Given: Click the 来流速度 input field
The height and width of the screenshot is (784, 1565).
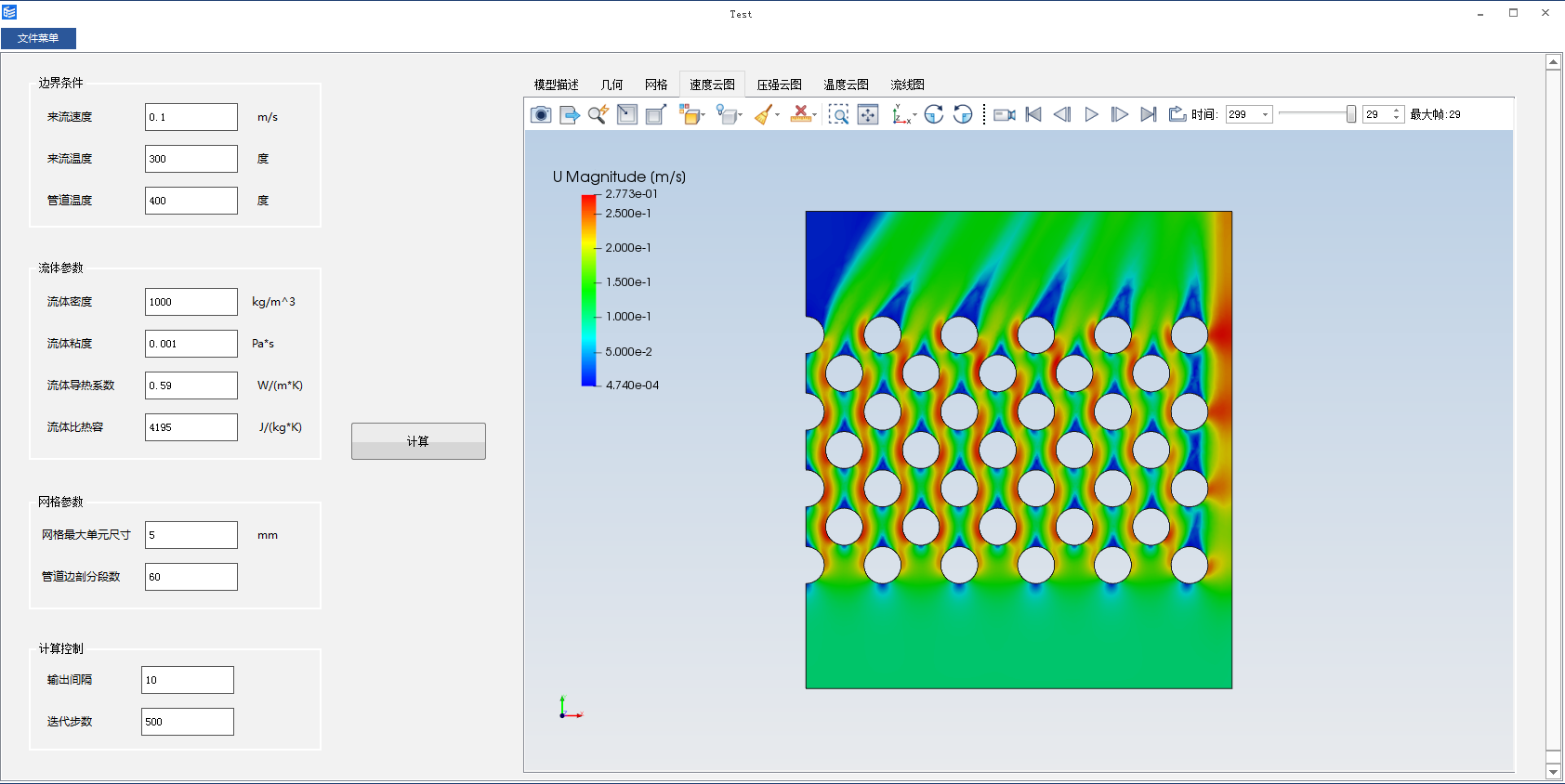Looking at the screenshot, I should click(191, 117).
